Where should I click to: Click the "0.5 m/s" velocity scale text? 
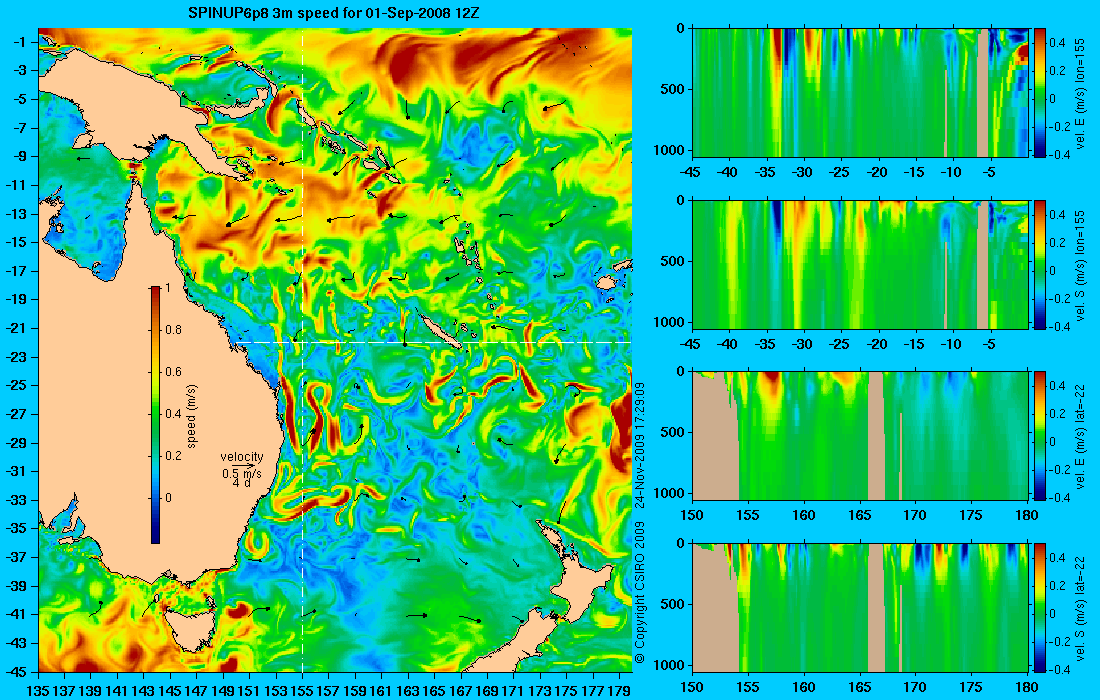[242, 474]
